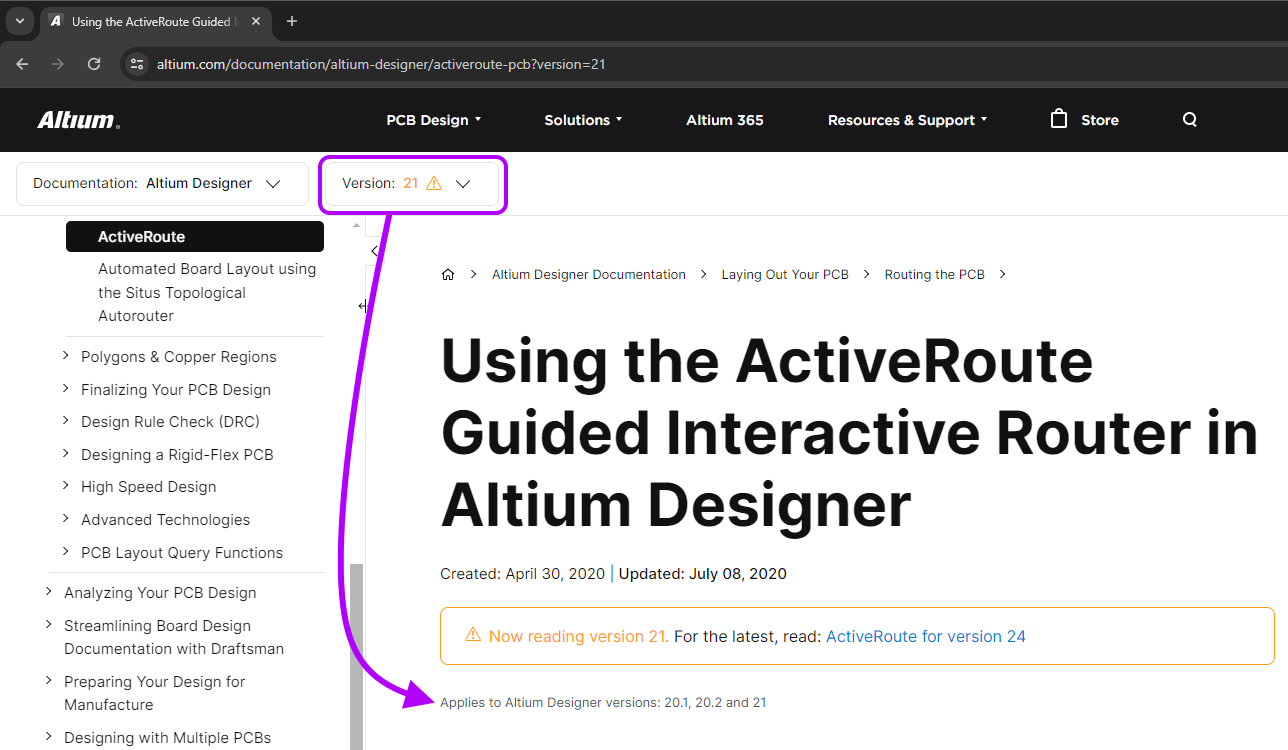Viewport: 1288px width, 750px height.
Task: Click the sidebar scroll-up arrow
Action: point(356,225)
